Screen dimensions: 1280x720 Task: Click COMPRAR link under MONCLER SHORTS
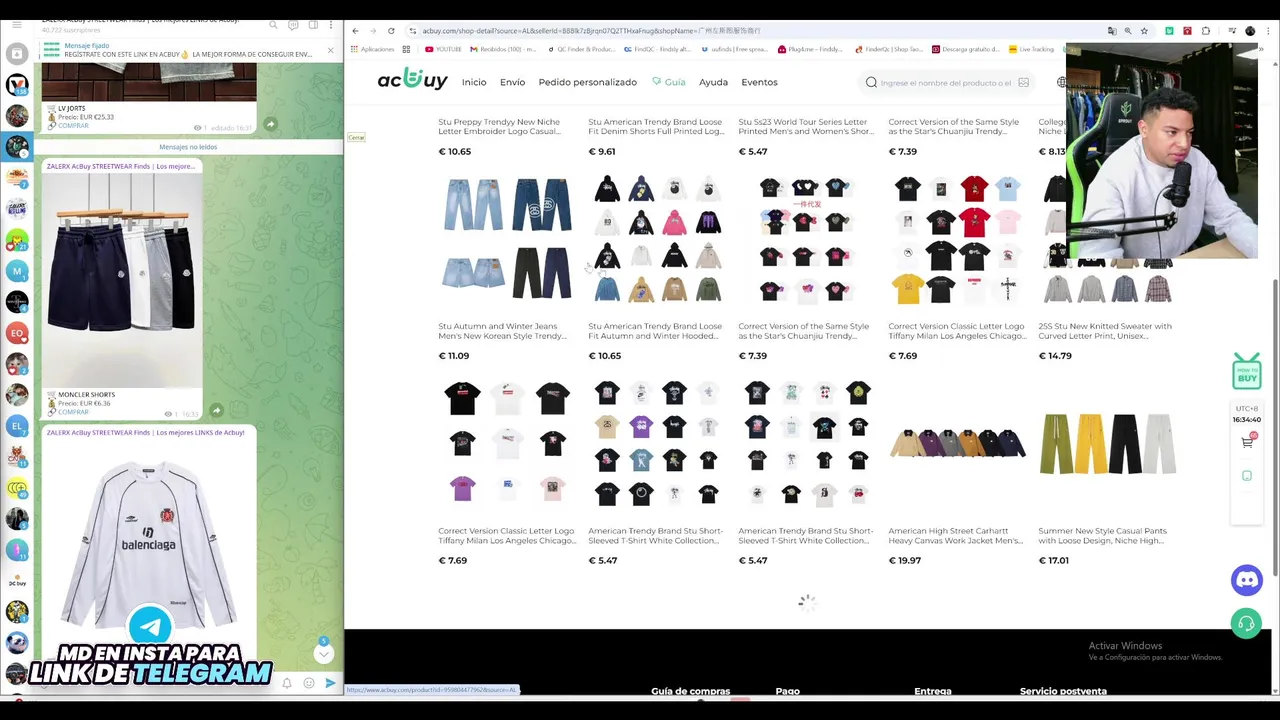[73, 412]
